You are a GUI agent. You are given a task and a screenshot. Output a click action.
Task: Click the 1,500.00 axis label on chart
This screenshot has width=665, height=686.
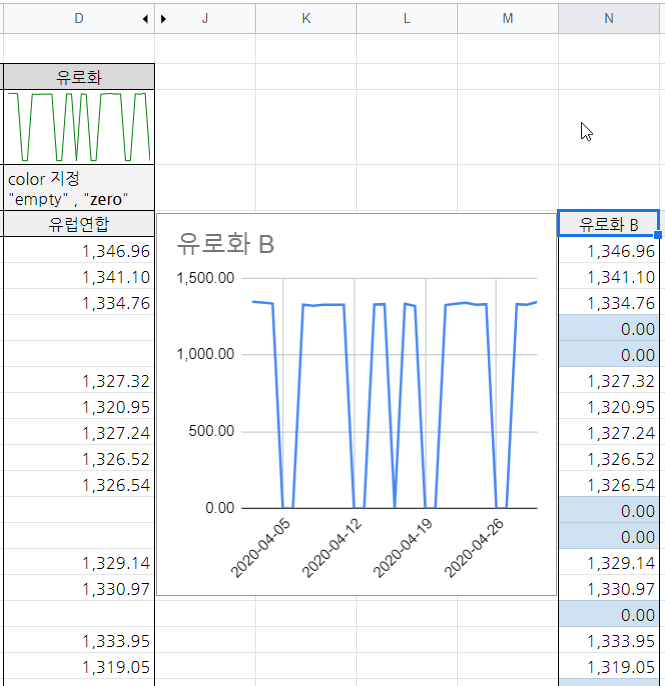(x=206, y=277)
